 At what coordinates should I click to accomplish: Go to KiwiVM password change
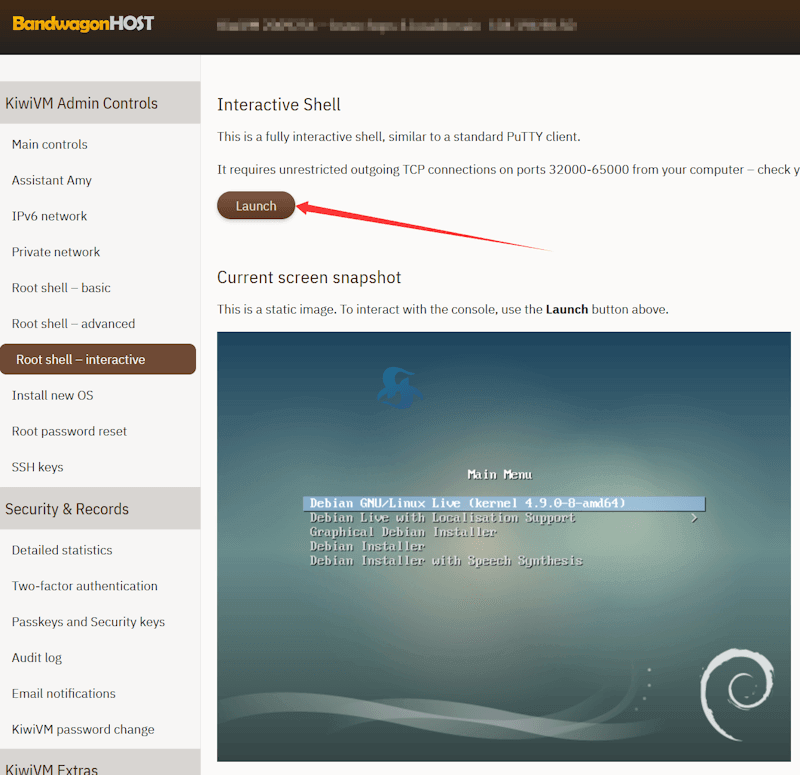point(83,729)
